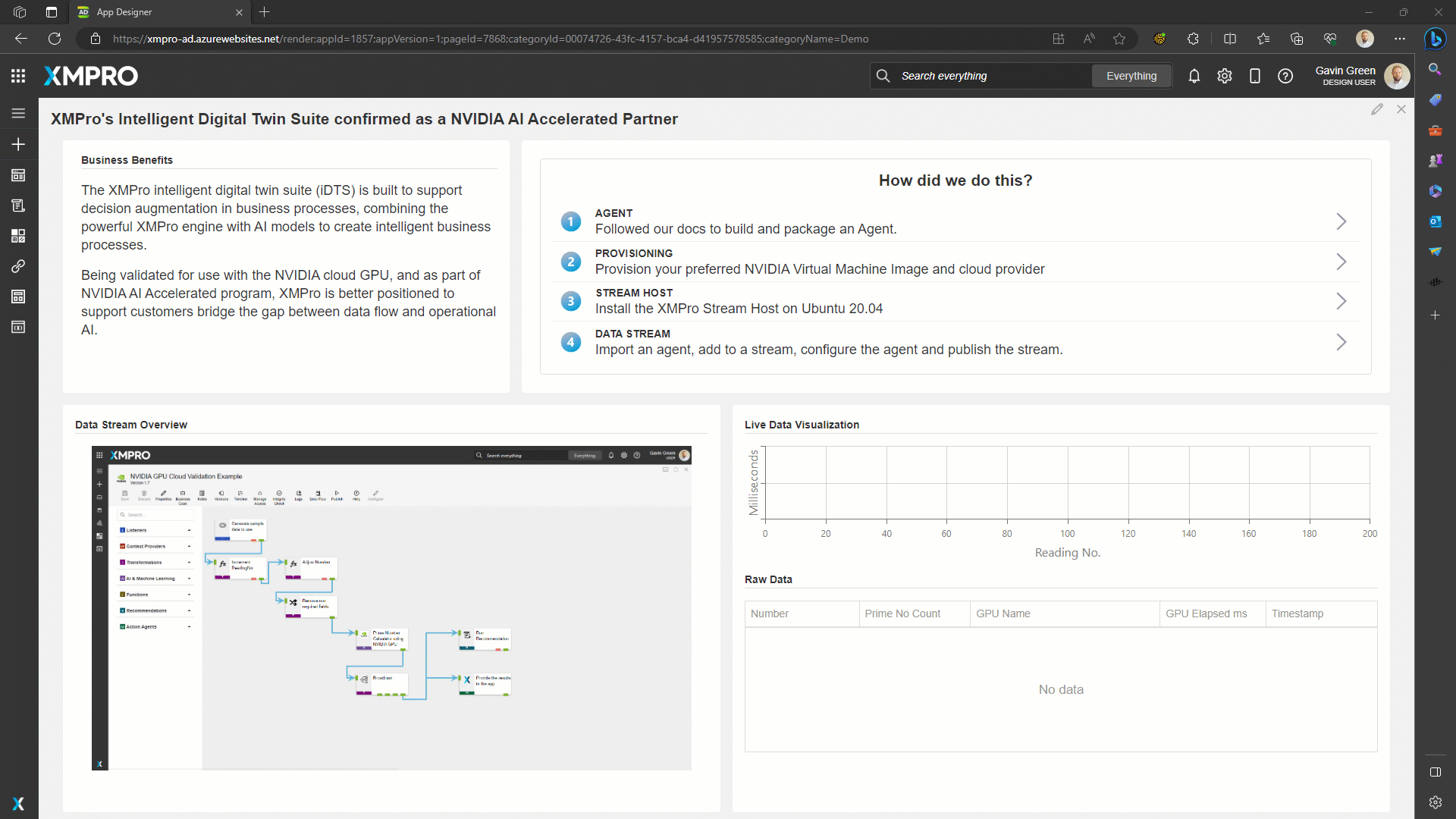1456x819 pixels.
Task: Click the GPU Name column header
Action: click(x=1003, y=613)
